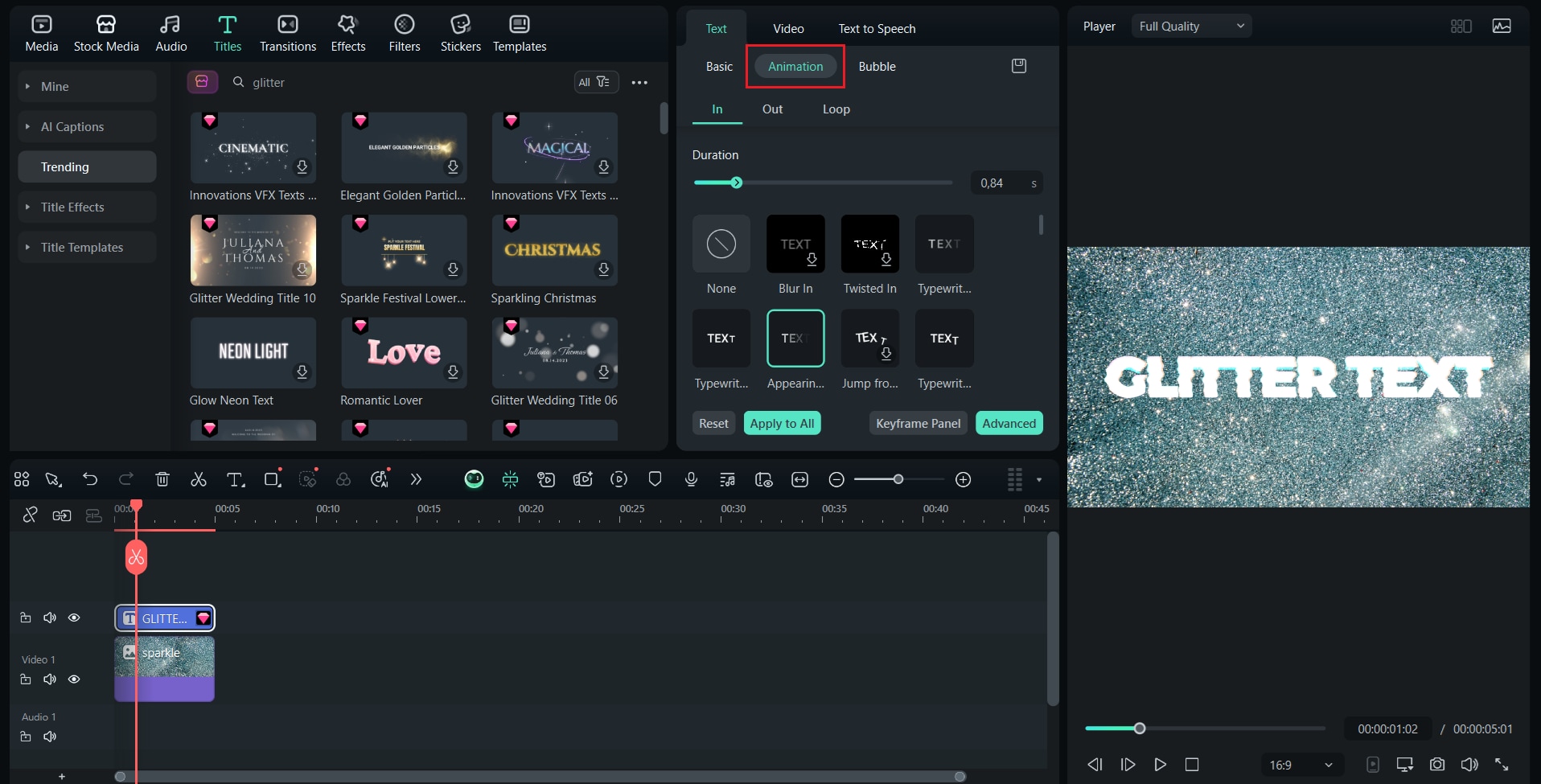Click zoom in timeline plus icon
This screenshot has height=784, width=1541.
click(964, 479)
